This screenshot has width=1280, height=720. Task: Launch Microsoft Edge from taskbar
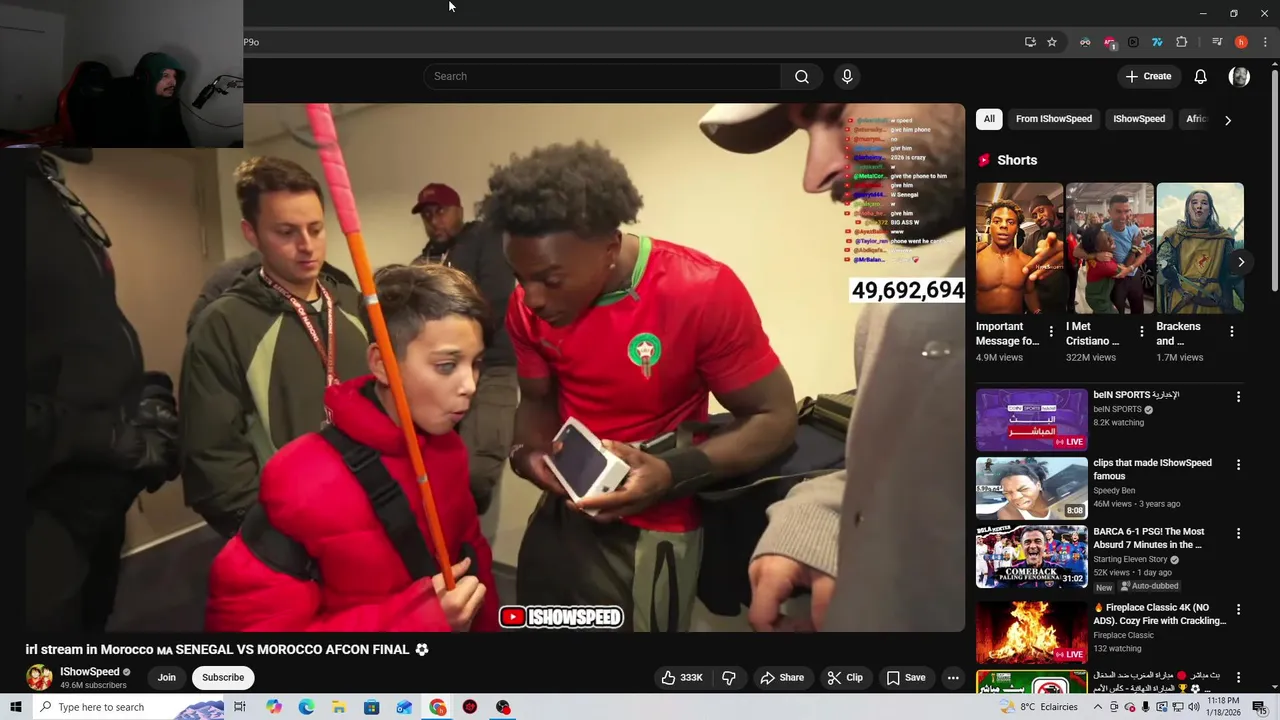306,707
